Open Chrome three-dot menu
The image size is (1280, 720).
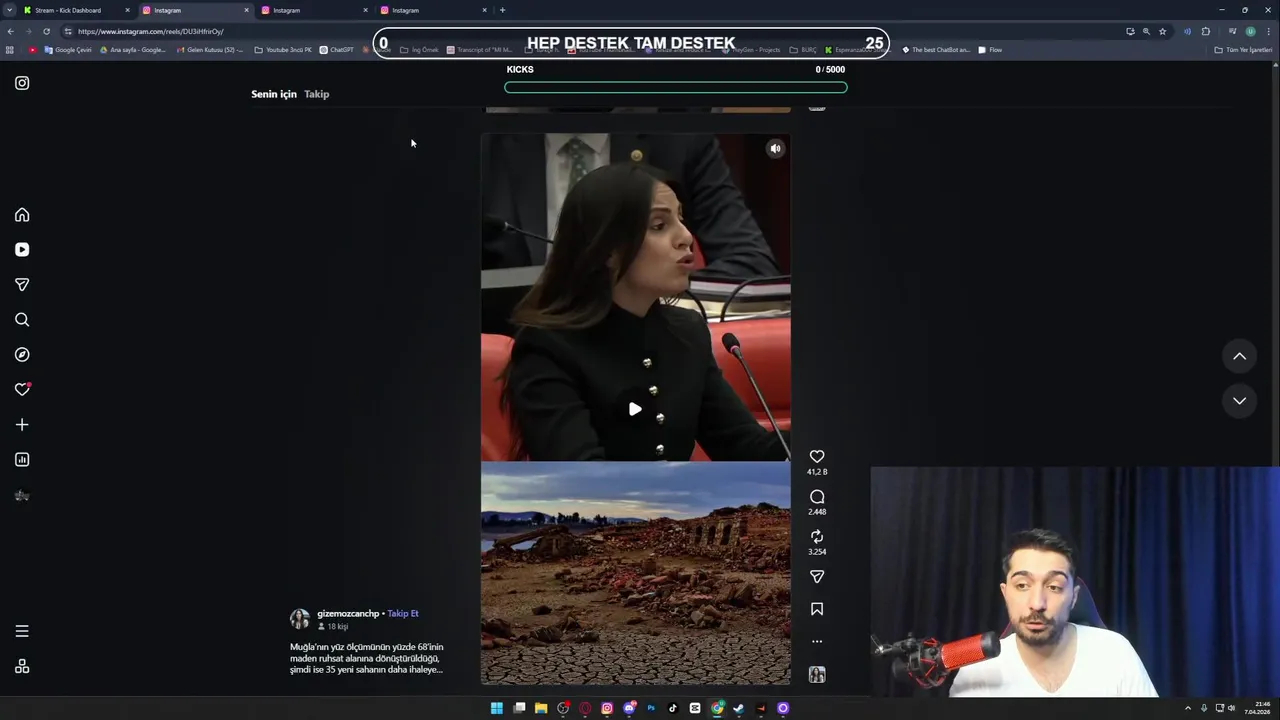coord(1268,31)
